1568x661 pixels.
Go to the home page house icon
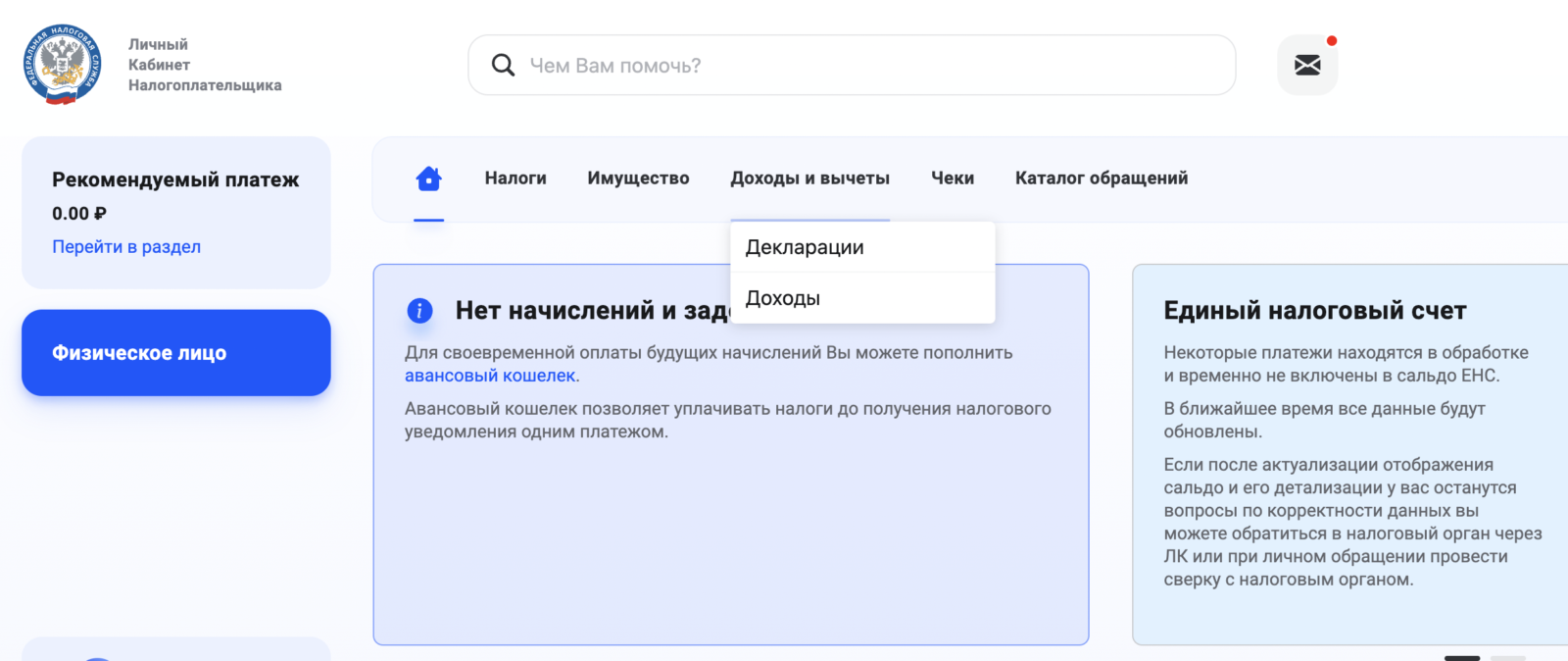pyautogui.click(x=428, y=178)
